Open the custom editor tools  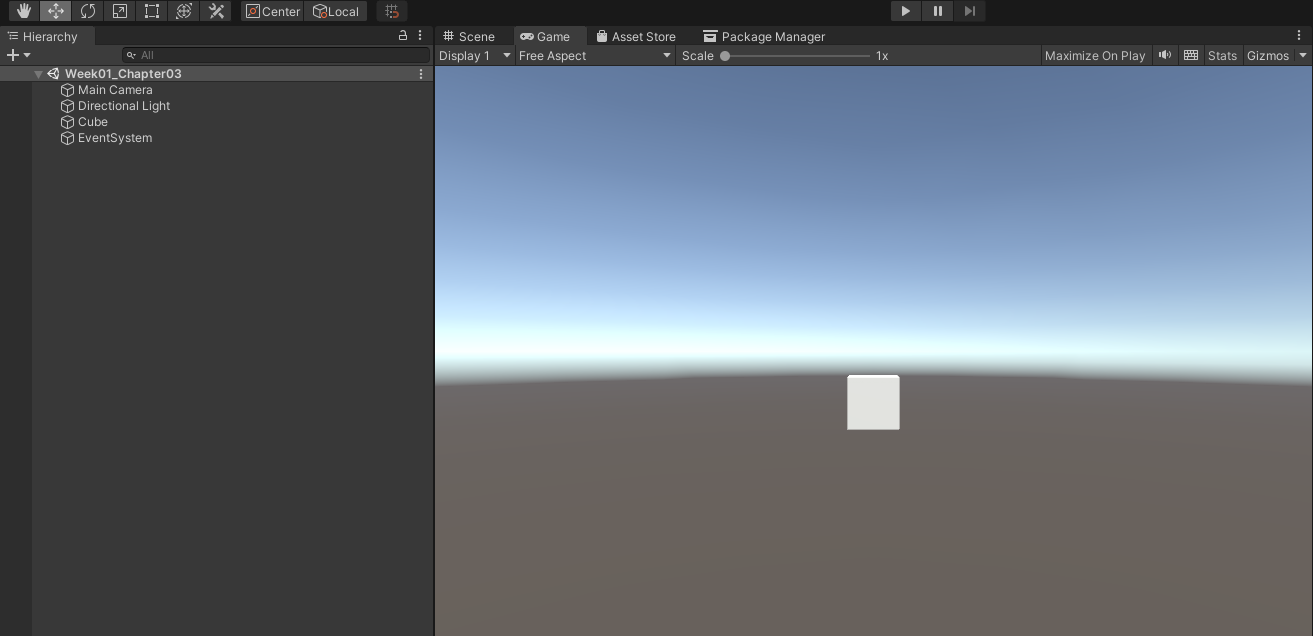click(216, 11)
